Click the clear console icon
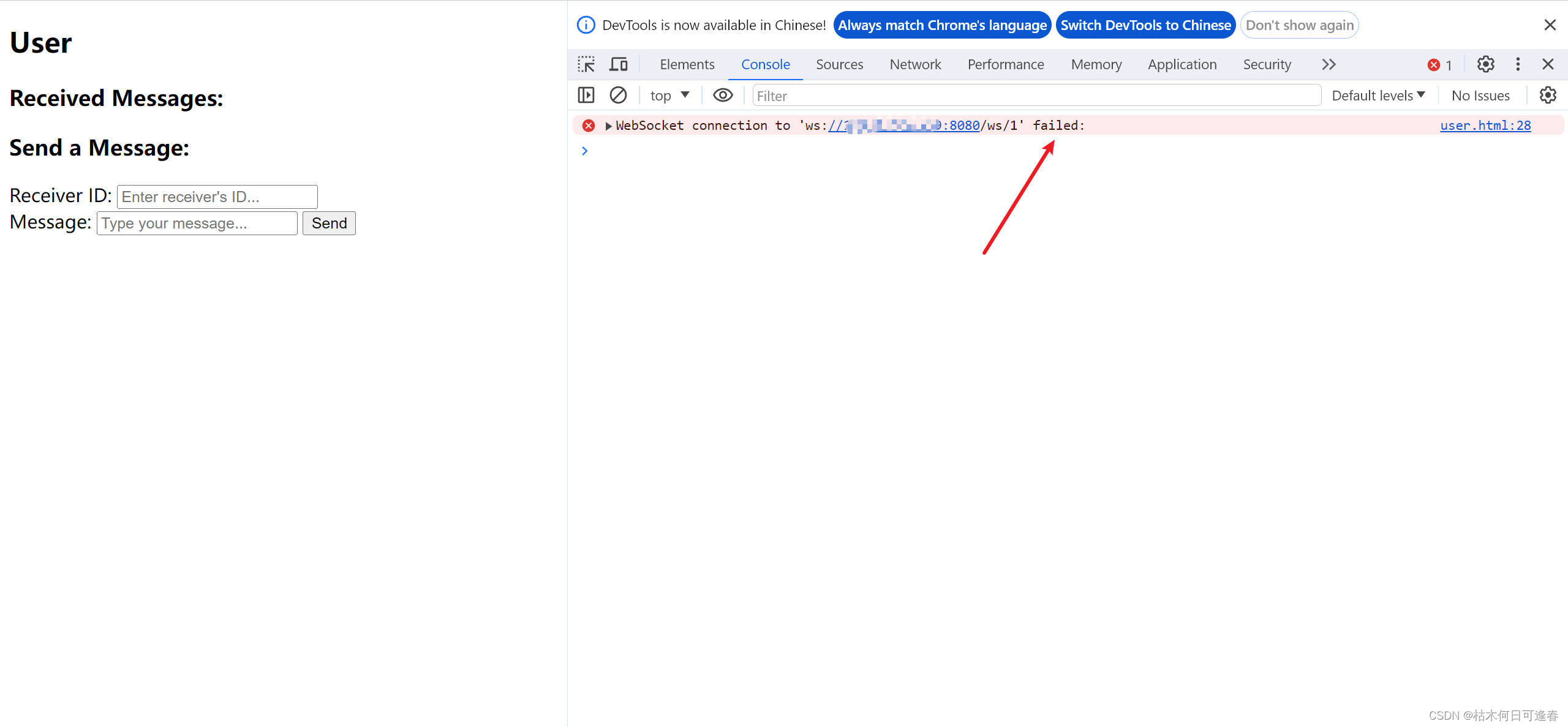 point(618,96)
